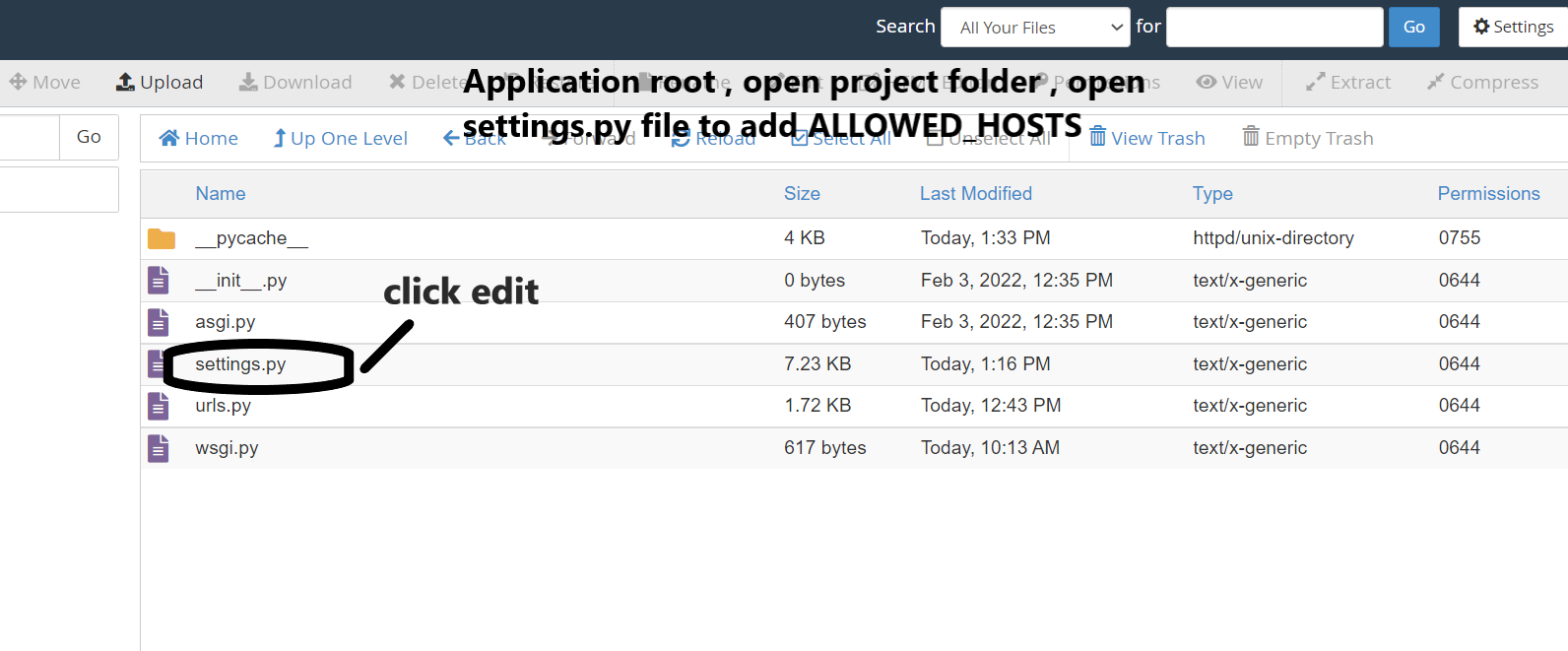Select the settings.py file
The height and width of the screenshot is (651, 1568).
click(x=240, y=364)
